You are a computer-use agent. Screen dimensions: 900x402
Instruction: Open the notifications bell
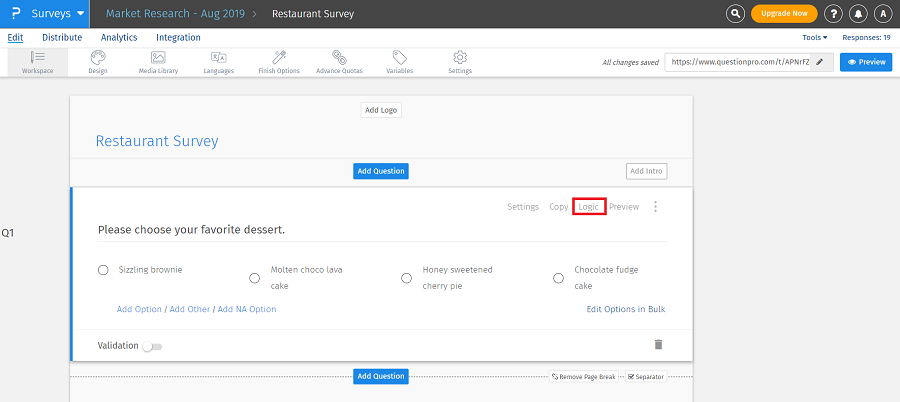pos(858,14)
